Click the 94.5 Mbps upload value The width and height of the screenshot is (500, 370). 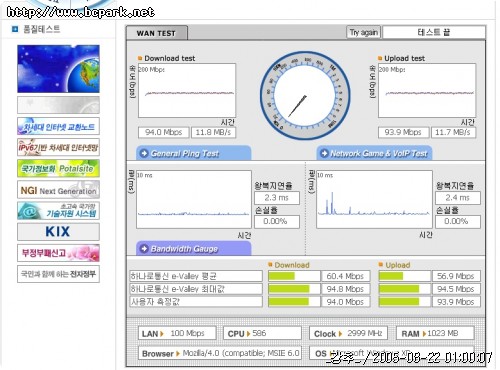coord(456,289)
